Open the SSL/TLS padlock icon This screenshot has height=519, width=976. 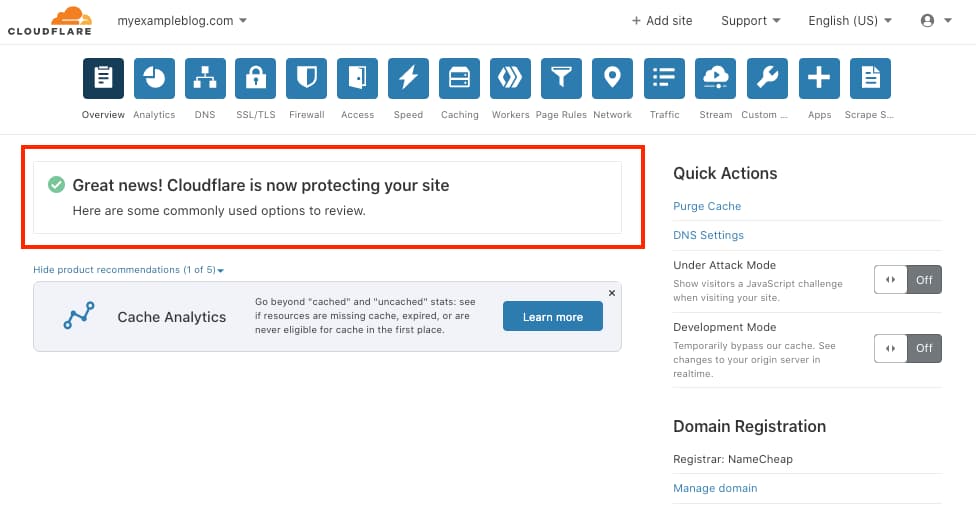click(255, 78)
